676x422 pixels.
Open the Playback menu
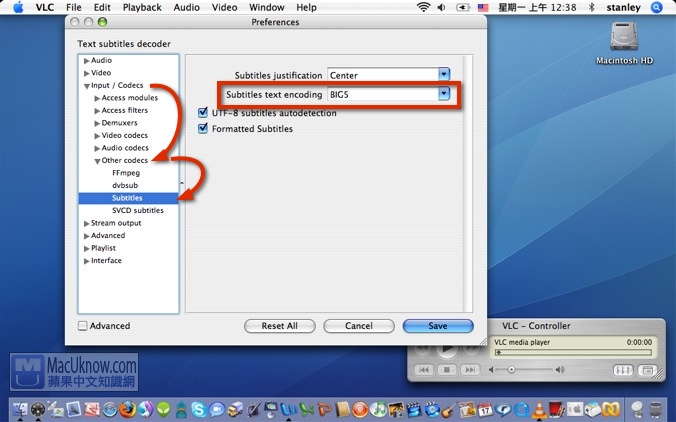[x=142, y=7]
